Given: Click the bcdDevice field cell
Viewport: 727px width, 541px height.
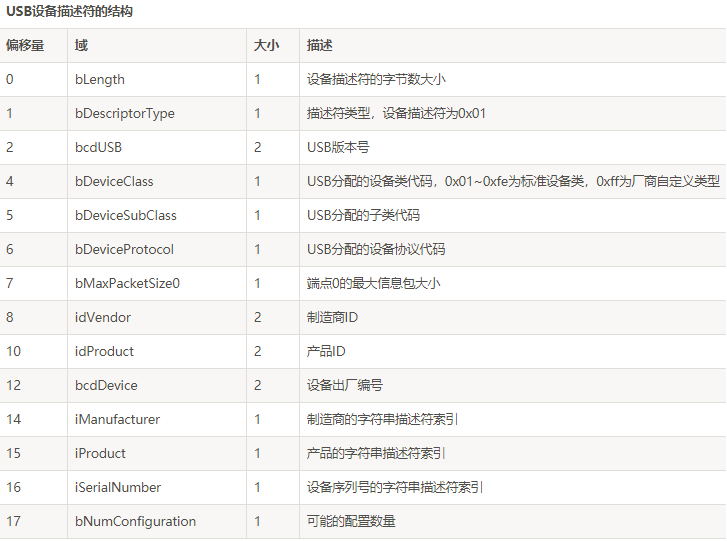Looking at the screenshot, I should click(x=106, y=385).
